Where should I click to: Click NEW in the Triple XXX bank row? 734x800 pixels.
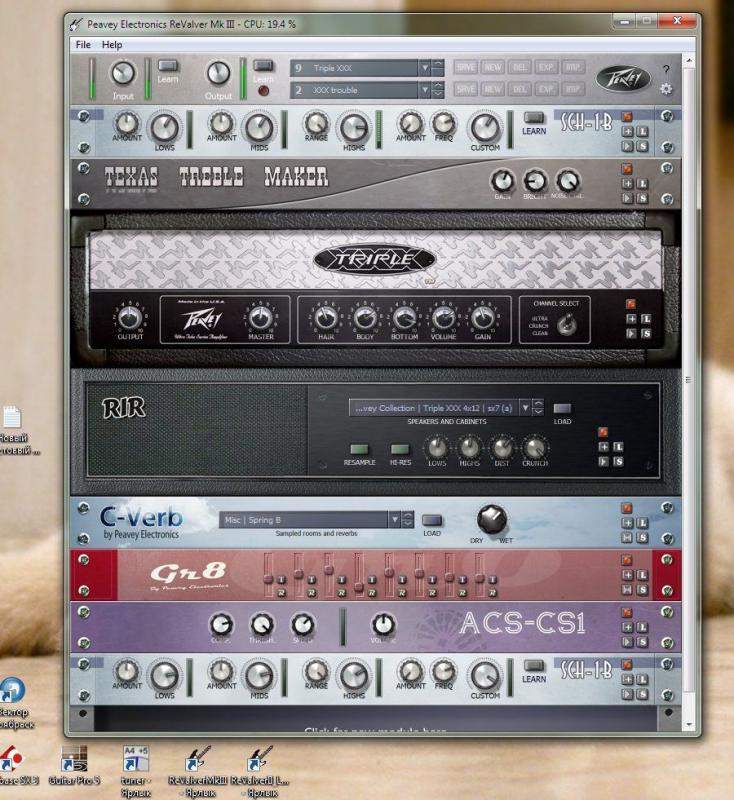pyautogui.click(x=492, y=67)
